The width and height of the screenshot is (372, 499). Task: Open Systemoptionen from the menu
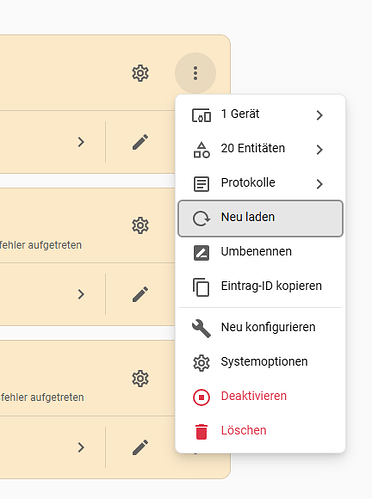pyautogui.click(x=260, y=362)
